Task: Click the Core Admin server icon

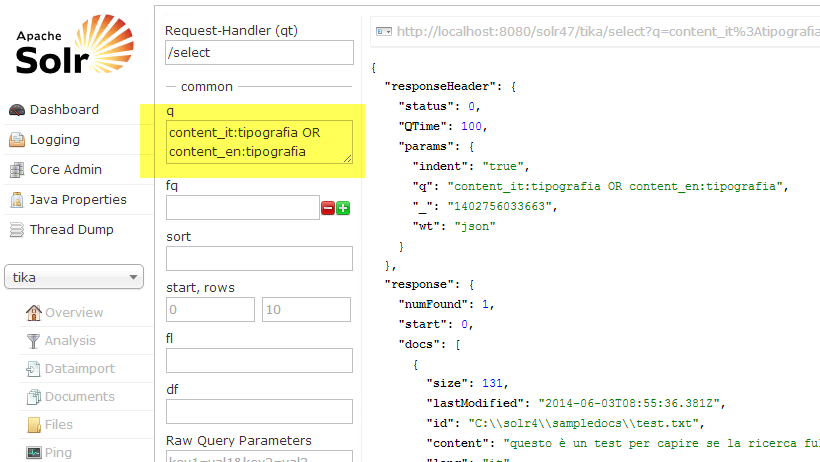Action: (17, 170)
